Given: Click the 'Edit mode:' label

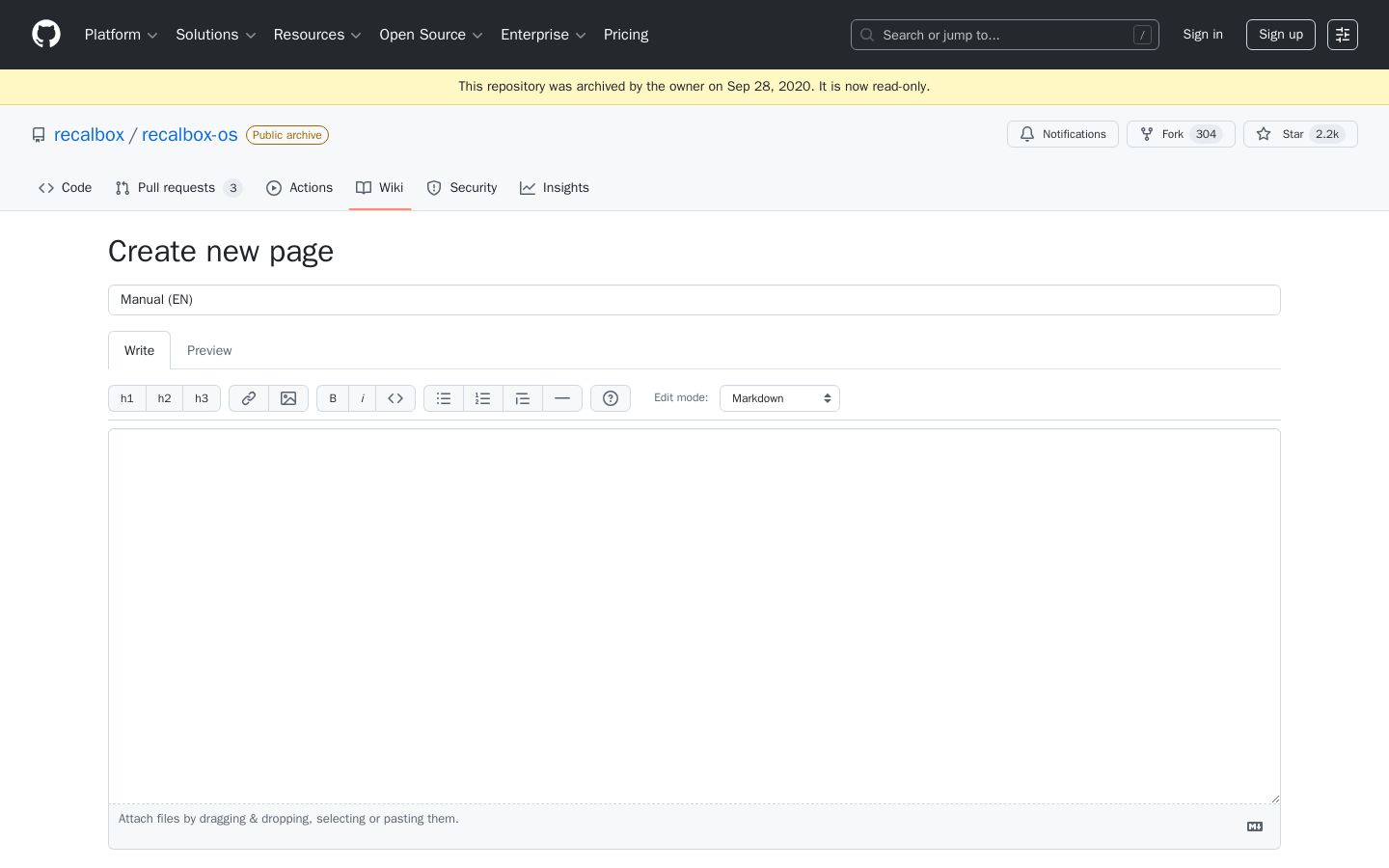Looking at the screenshot, I should [681, 397].
